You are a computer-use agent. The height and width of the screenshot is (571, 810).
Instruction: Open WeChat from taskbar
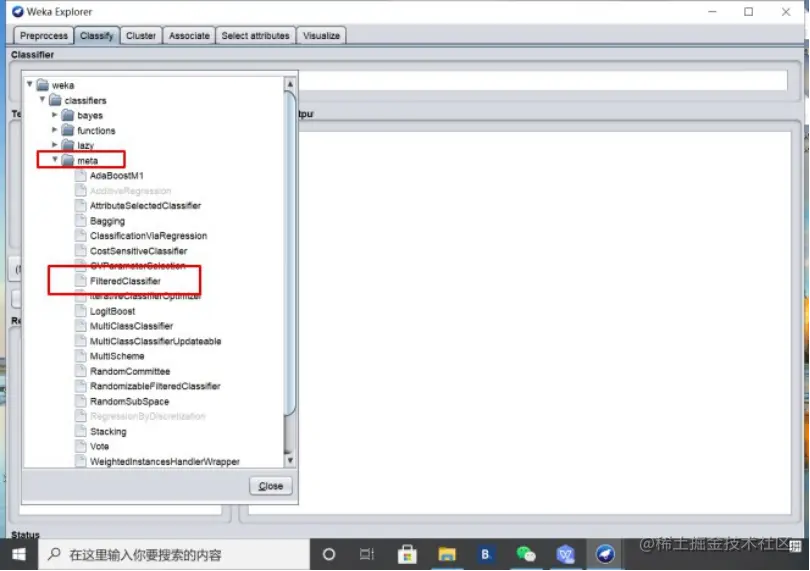[x=525, y=555]
